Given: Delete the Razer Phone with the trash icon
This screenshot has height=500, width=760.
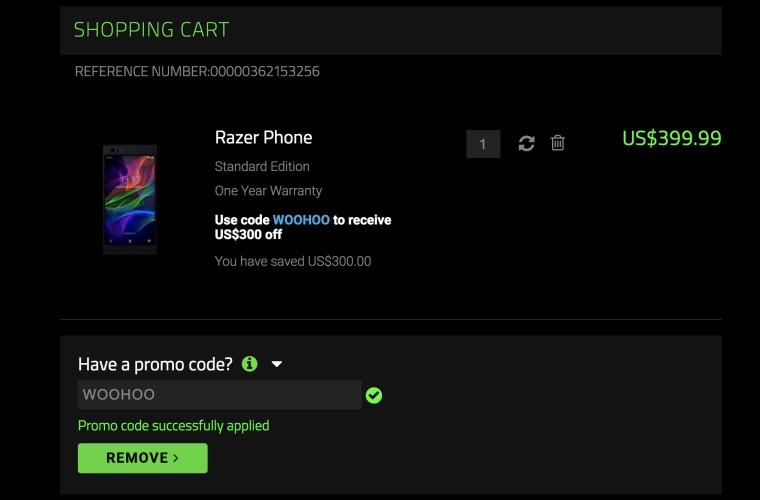Looking at the screenshot, I should pos(558,144).
